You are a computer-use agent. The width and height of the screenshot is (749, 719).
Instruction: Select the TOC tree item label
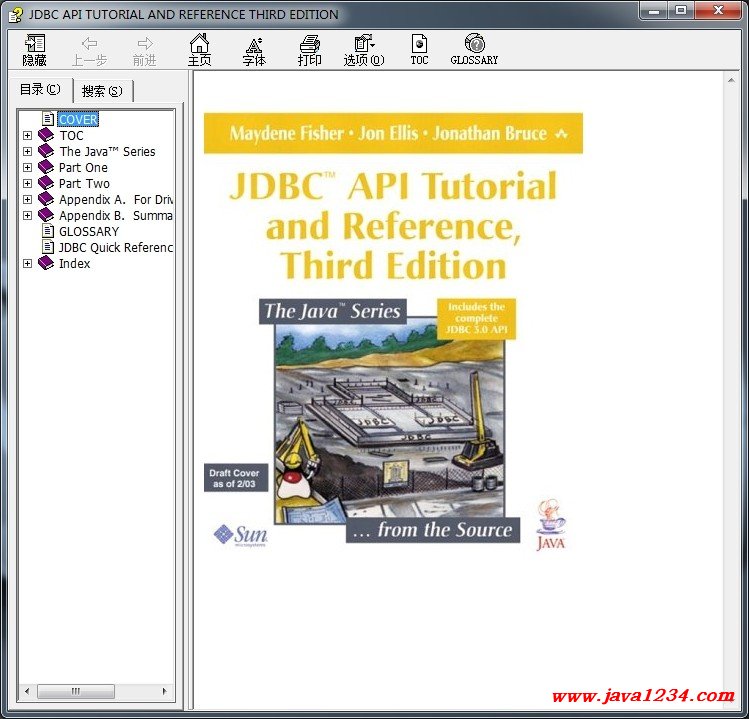[x=71, y=136]
